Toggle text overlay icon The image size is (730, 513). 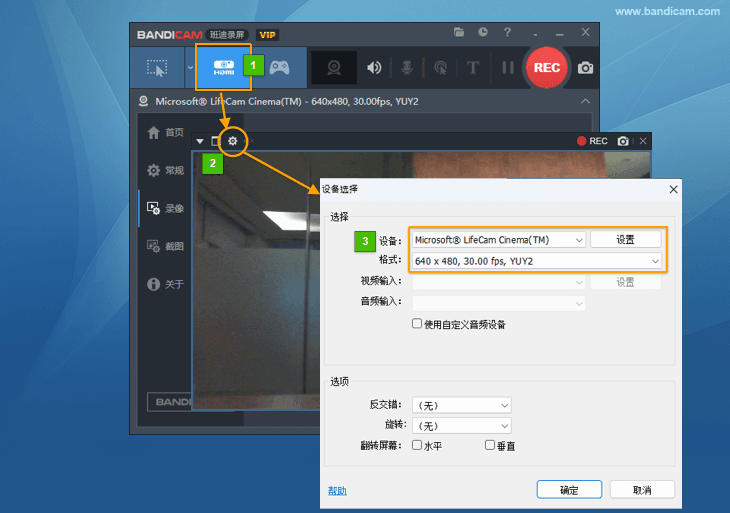[473, 68]
